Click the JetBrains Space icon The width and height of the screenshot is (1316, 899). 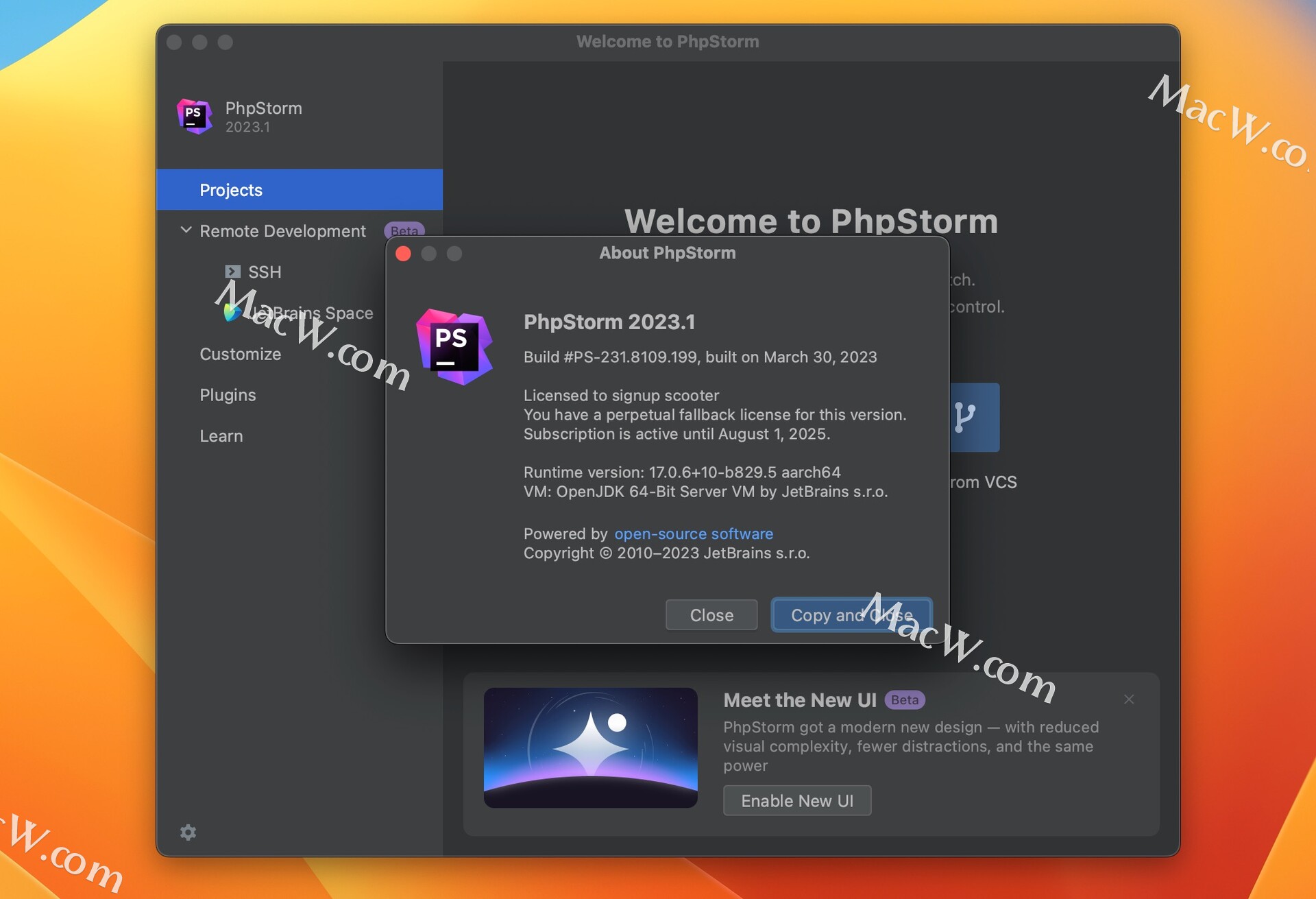(x=232, y=313)
